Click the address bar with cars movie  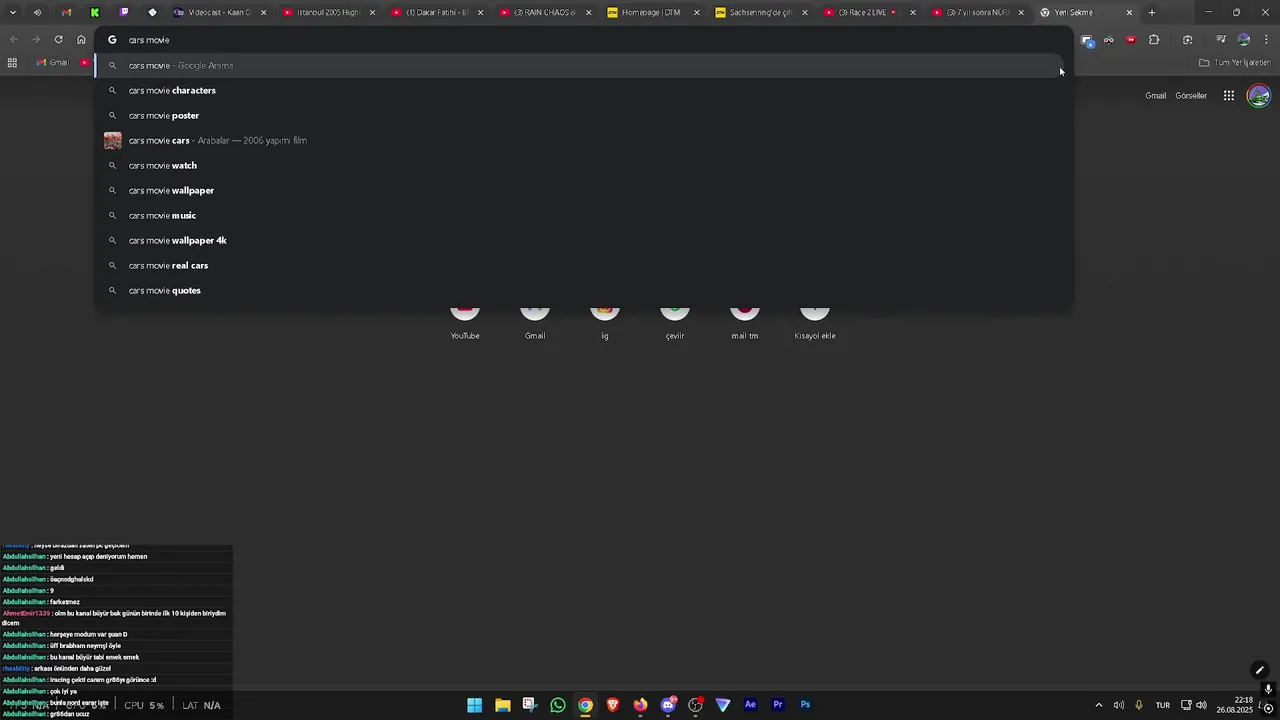pos(584,40)
